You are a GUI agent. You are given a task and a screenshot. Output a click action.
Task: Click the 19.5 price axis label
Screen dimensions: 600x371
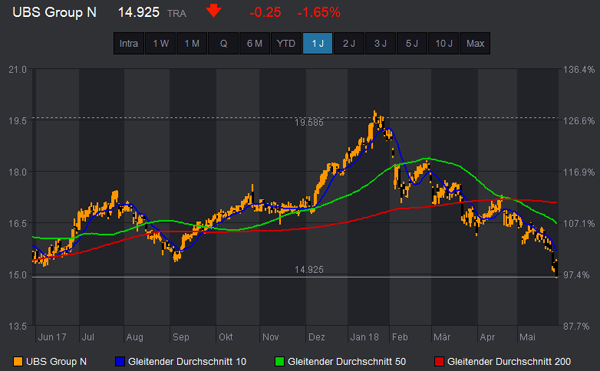coord(18,121)
